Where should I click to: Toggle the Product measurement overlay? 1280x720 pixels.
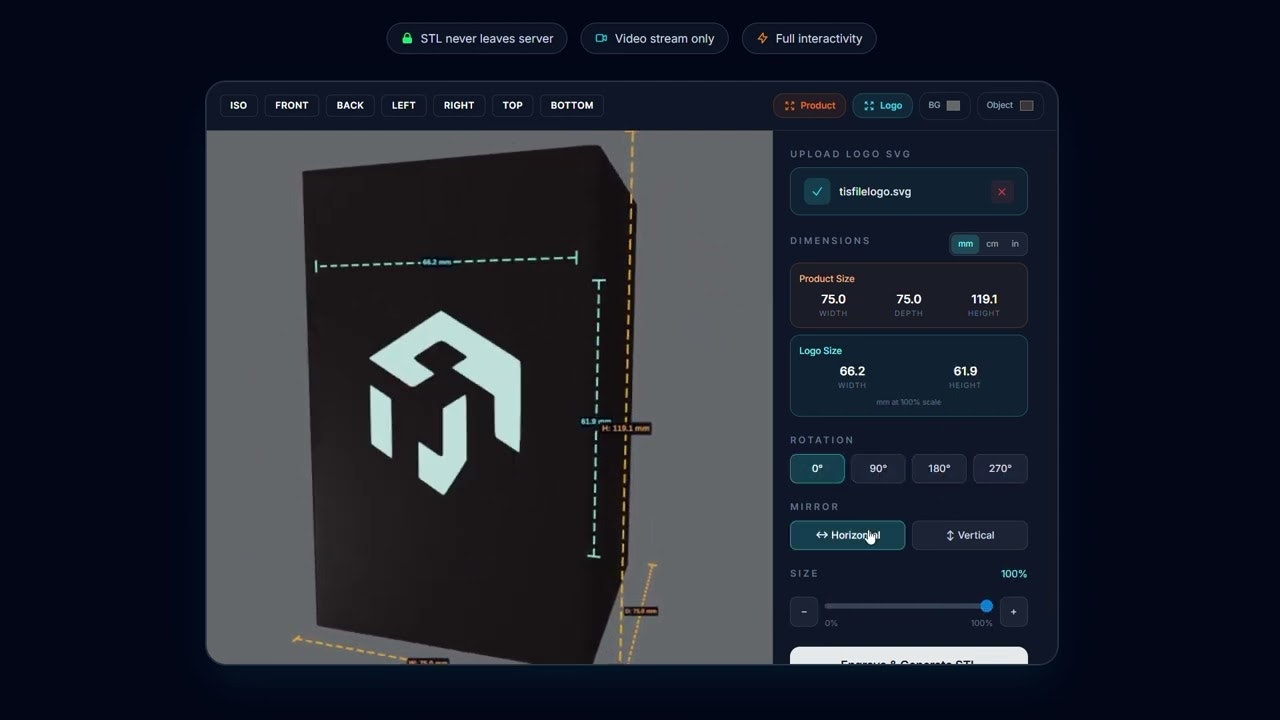coord(809,105)
